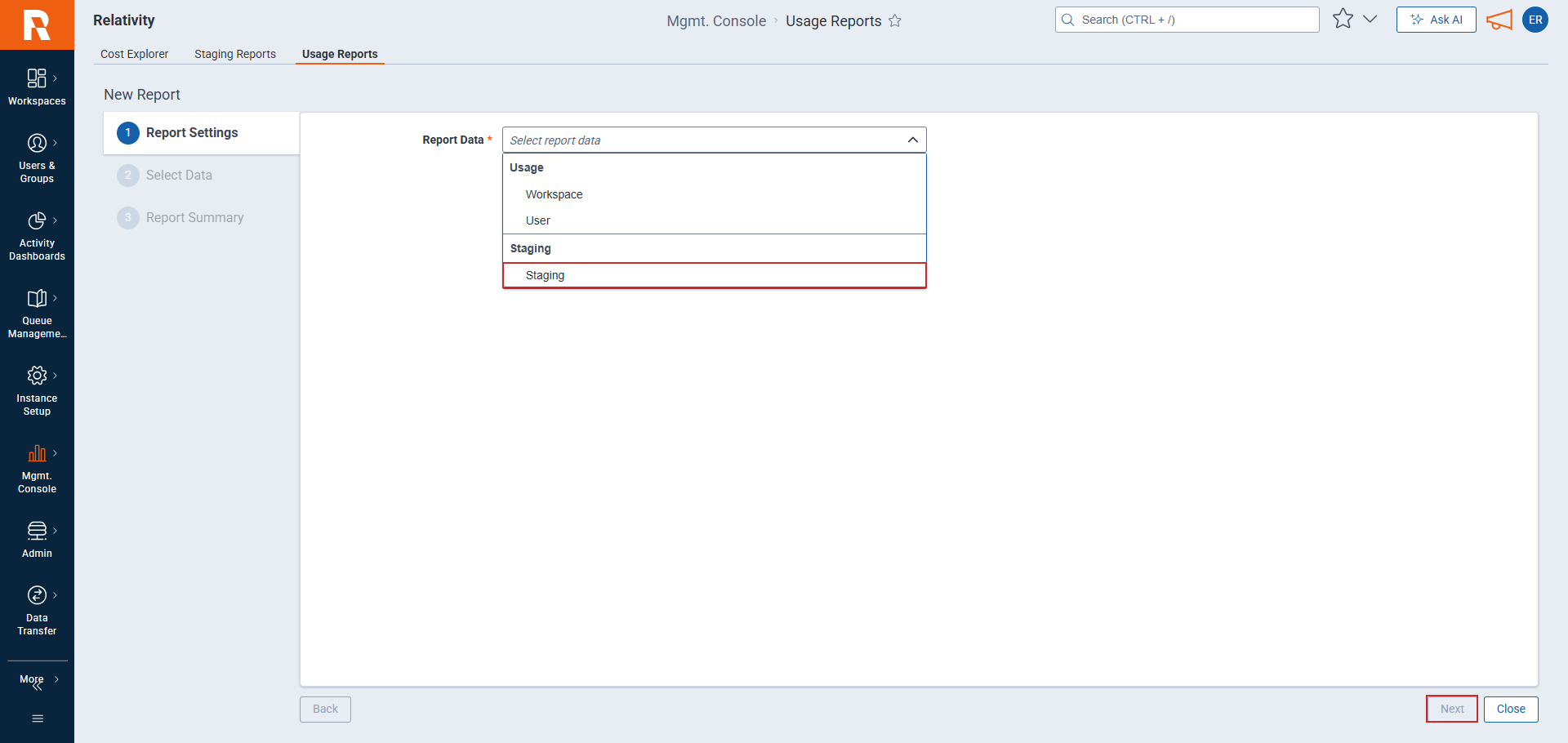The image size is (1568, 743).
Task: Open the announcements megaphone icon
Action: point(1499,20)
